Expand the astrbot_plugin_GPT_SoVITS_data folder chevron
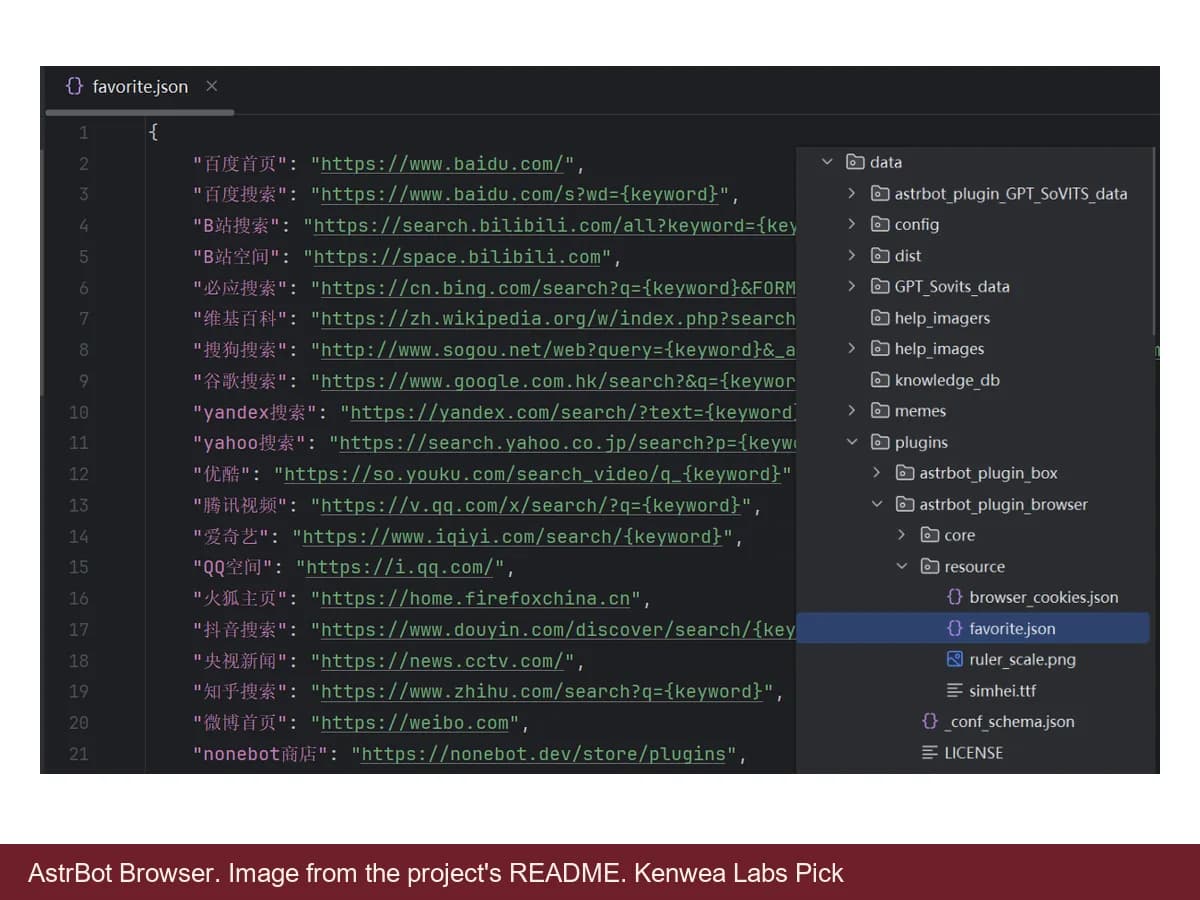The image size is (1200, 900). (851, 193)
